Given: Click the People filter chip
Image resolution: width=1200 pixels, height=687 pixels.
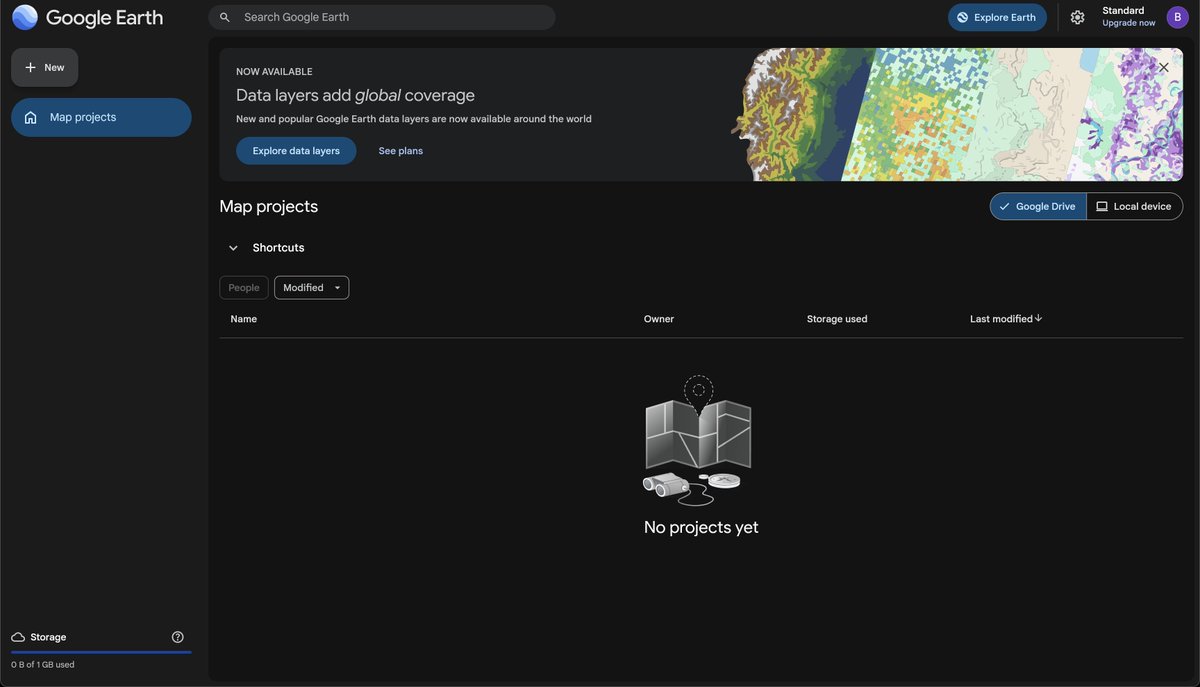Looking at the screenshot, I should pyautogui.click(x=244, y=288).
